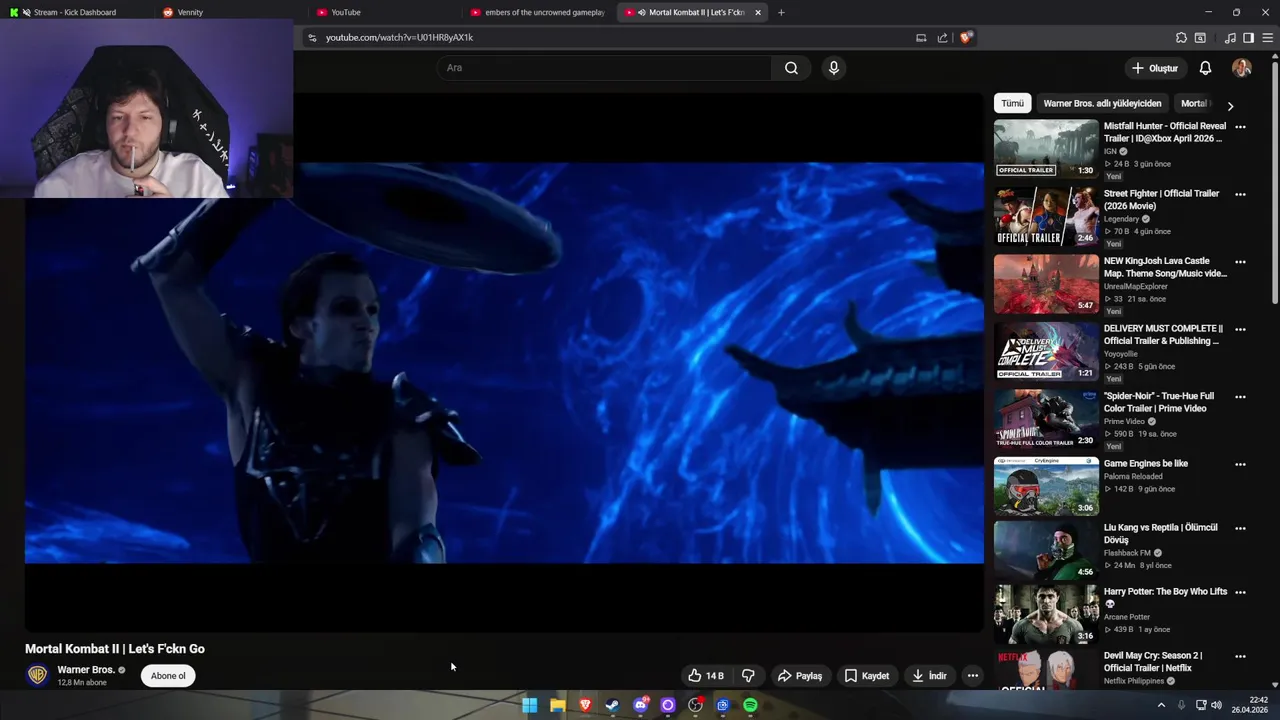Close the Mortal Kombat II tab
1280x720 pixels.
[x=758, y=12]
